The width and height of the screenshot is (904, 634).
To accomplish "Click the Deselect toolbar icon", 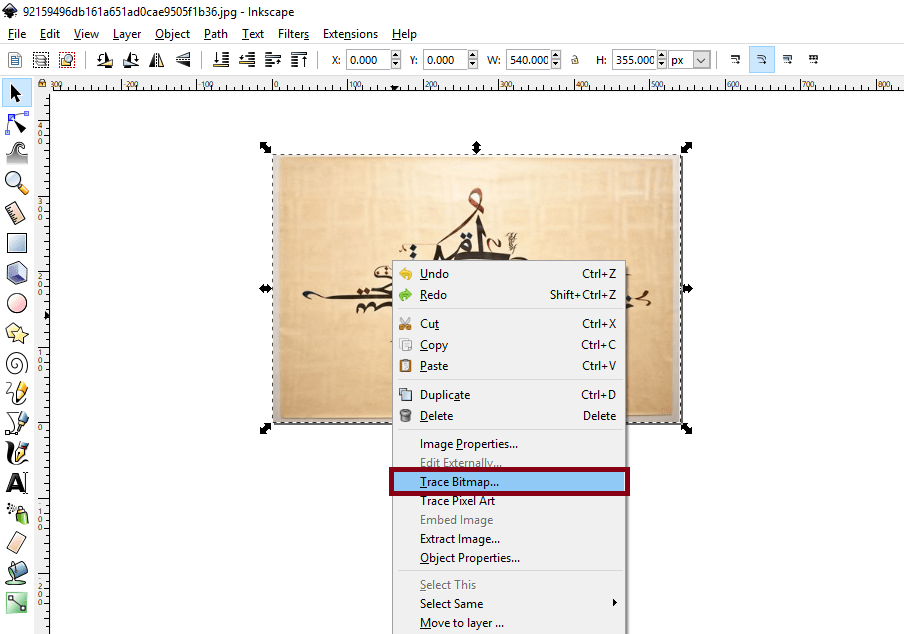I will tap(67, 60).
